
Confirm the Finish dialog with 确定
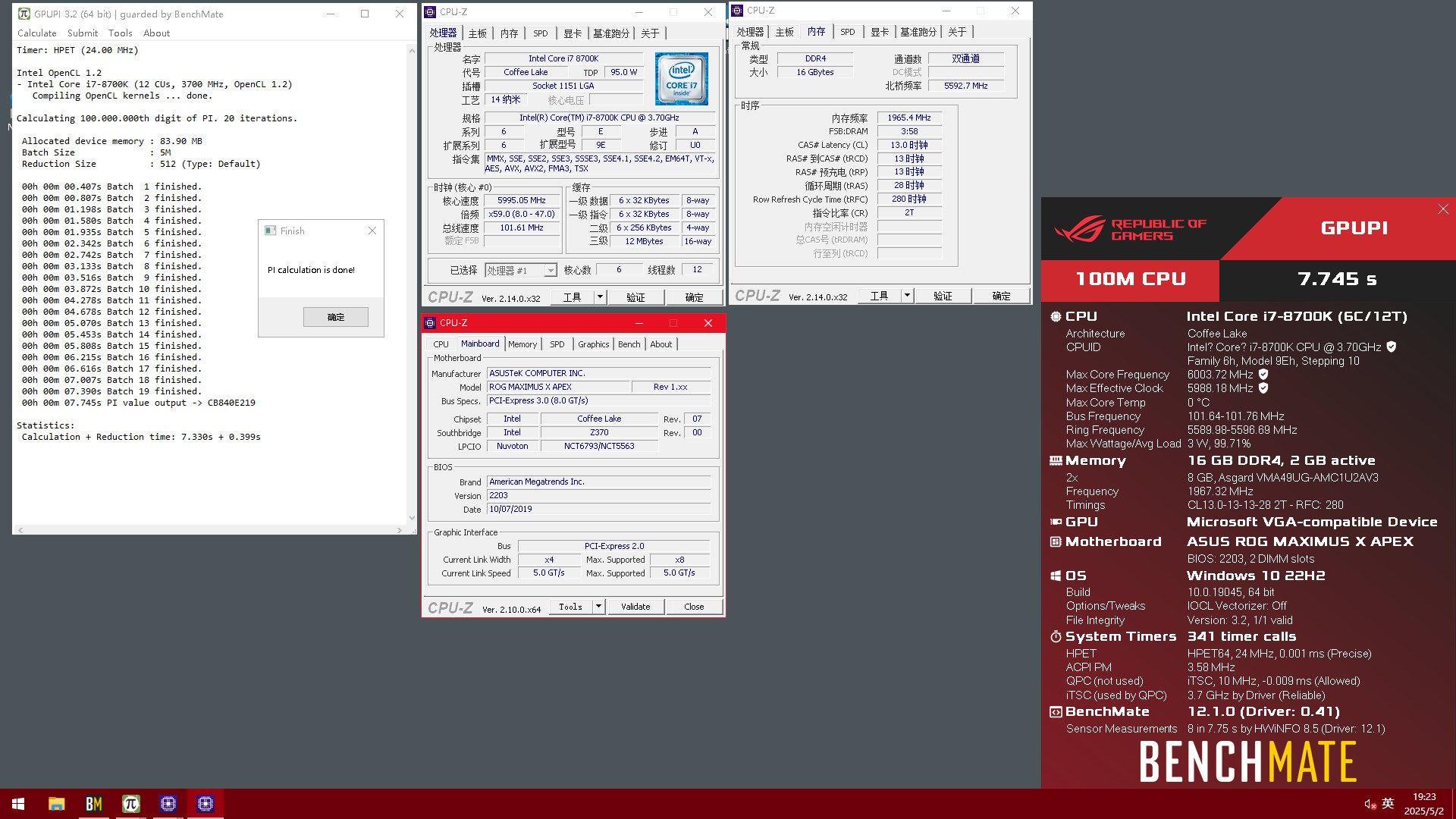(336, 317)
